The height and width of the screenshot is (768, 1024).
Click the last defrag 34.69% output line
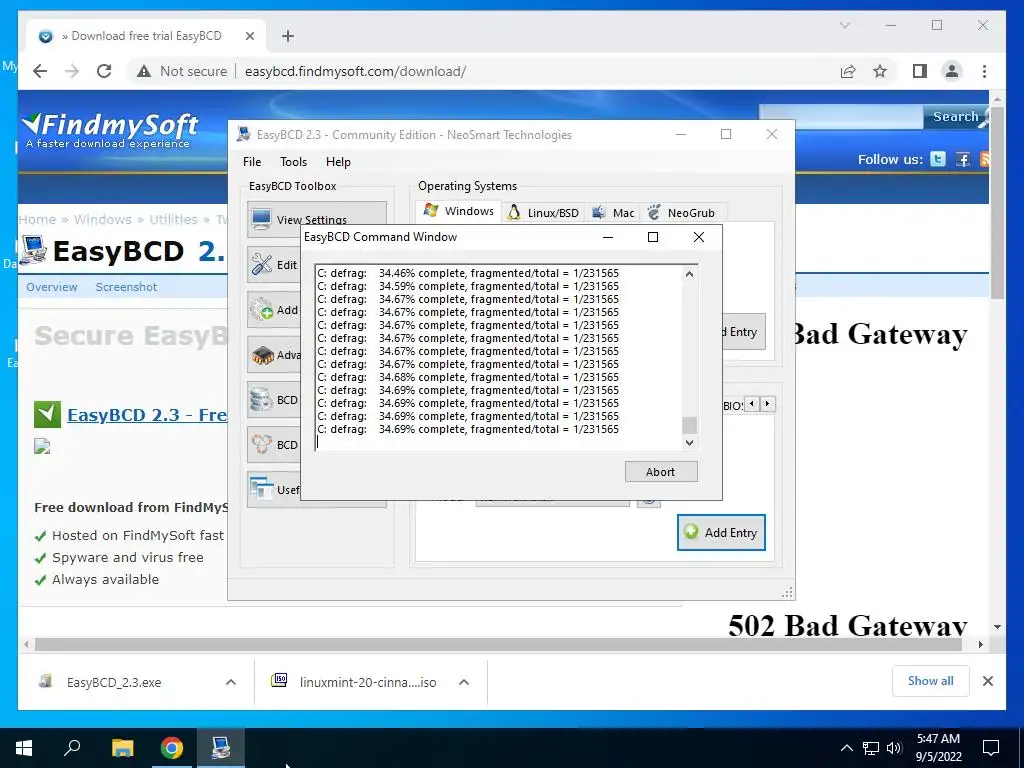tap(468, 429)
